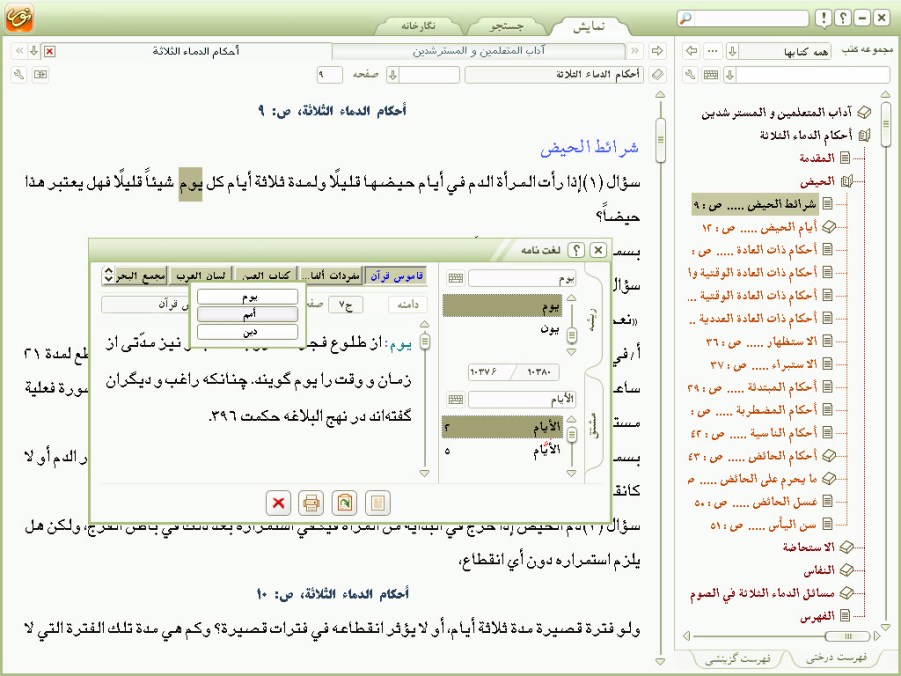Open the virtual keyboard icon in book list panel

tap(711, 75)
